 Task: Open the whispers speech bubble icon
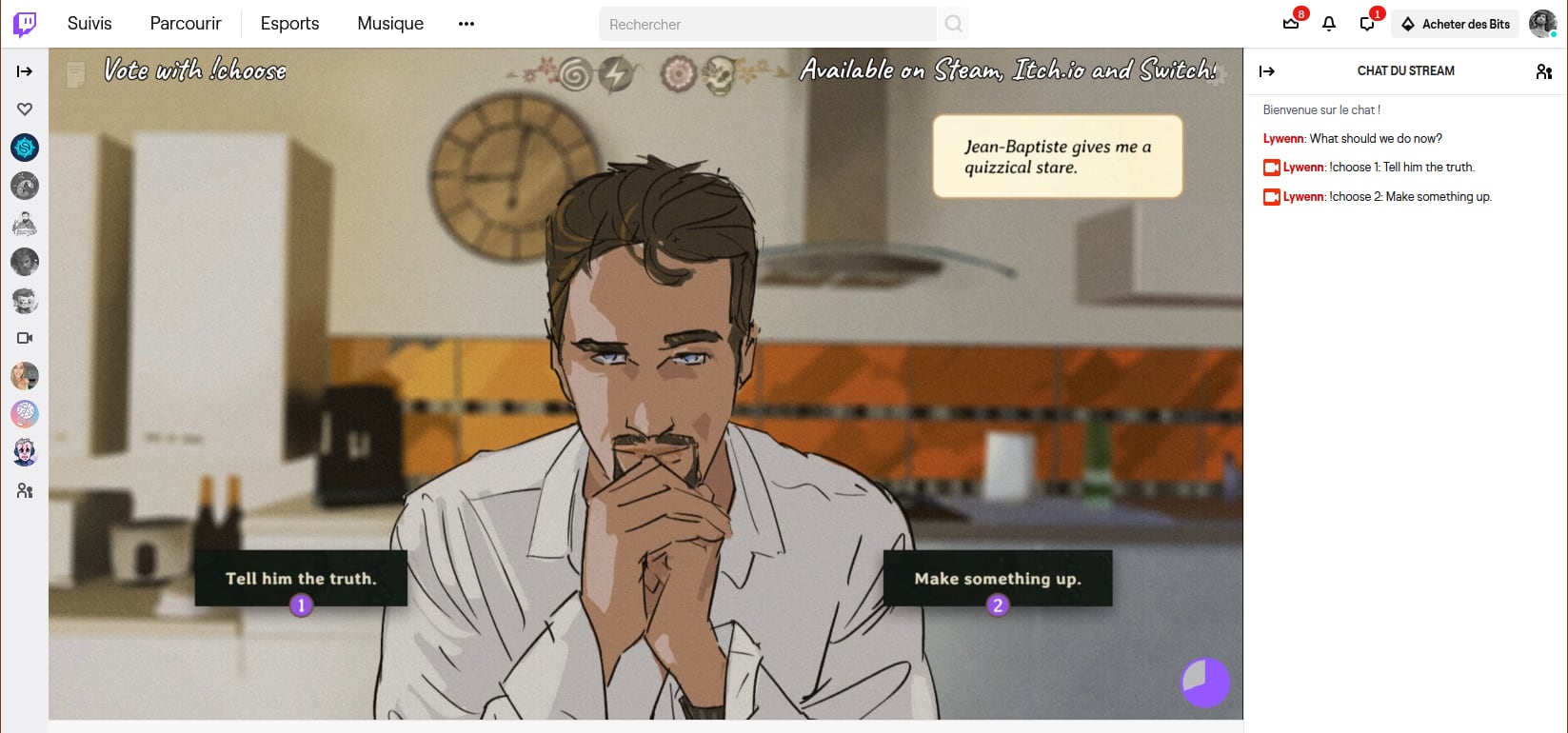point(1367,24)
